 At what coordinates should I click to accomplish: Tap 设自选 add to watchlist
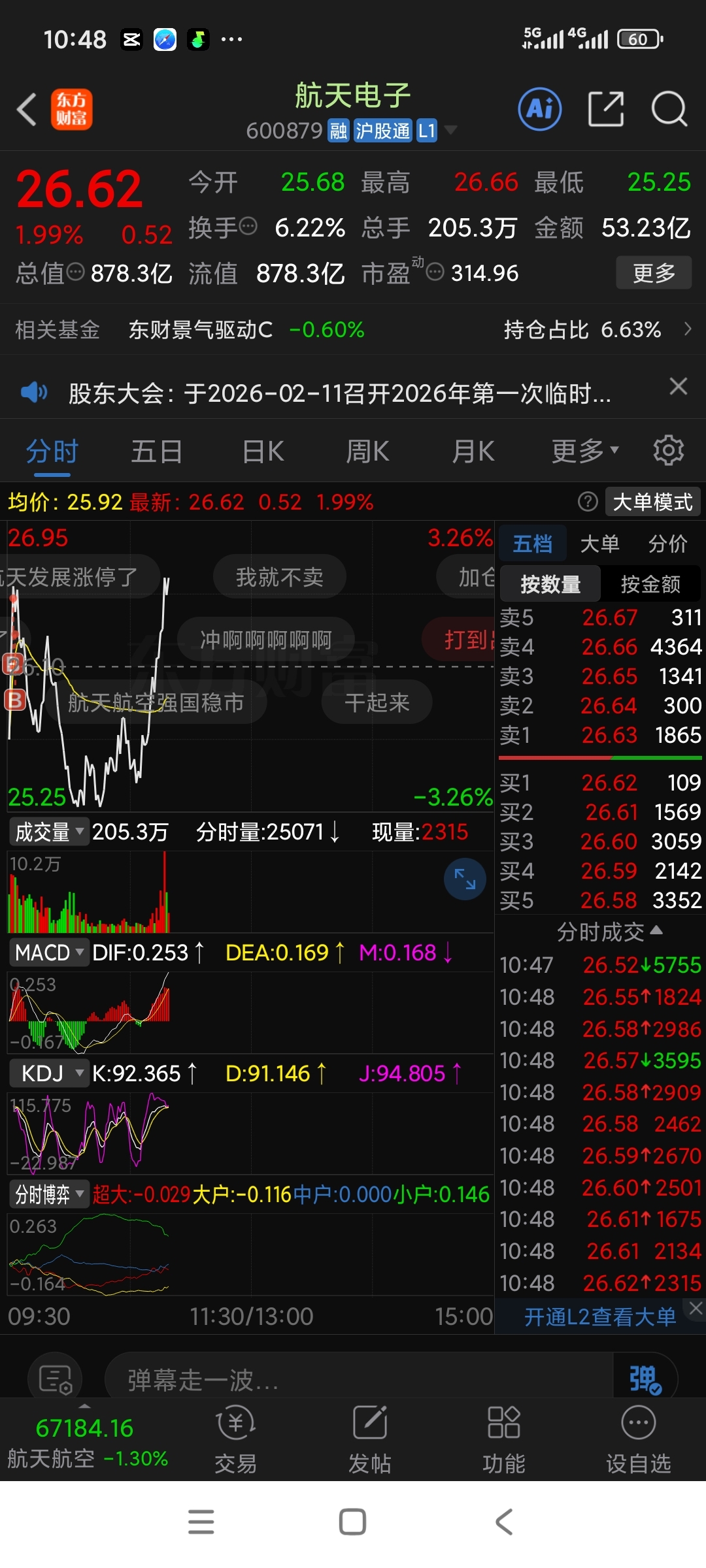pos(638,1440)
